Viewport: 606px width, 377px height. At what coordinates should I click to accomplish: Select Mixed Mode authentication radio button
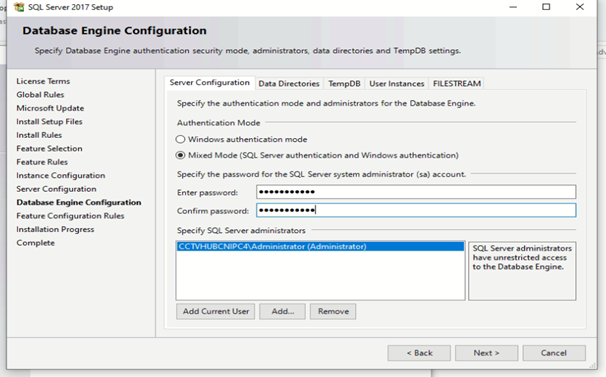coord(180,155)
